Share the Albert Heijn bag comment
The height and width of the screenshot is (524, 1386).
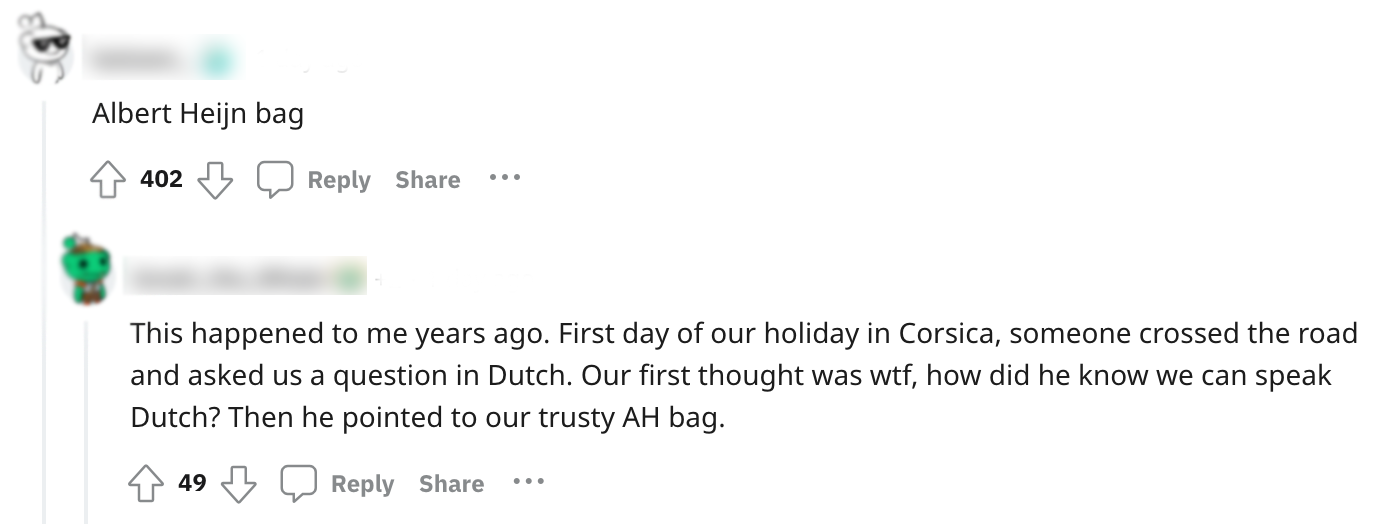[x=427, y=180]
